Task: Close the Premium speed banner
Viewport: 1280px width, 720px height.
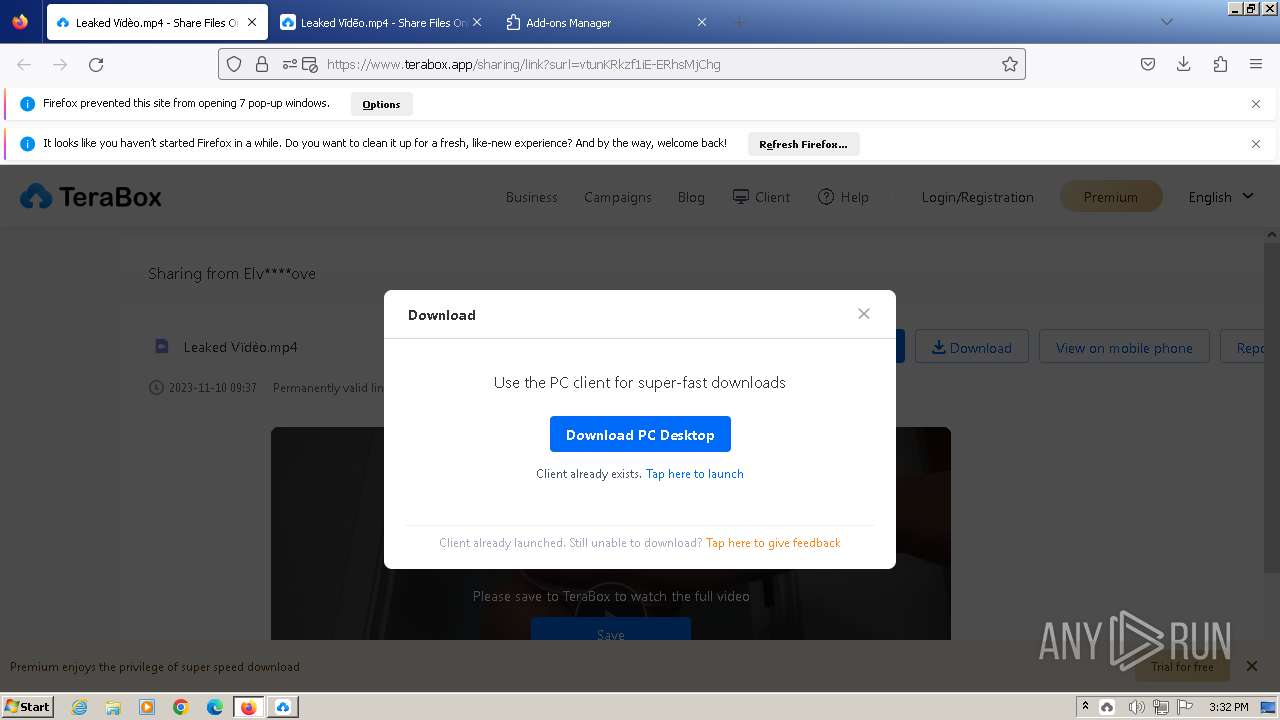Action: [1251, 666]
